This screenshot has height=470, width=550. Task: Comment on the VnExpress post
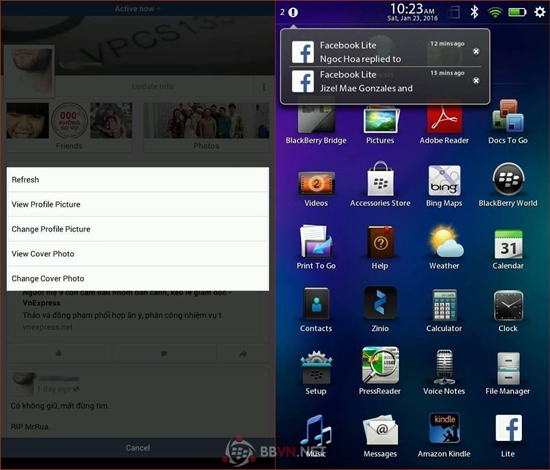coord(164,353)
